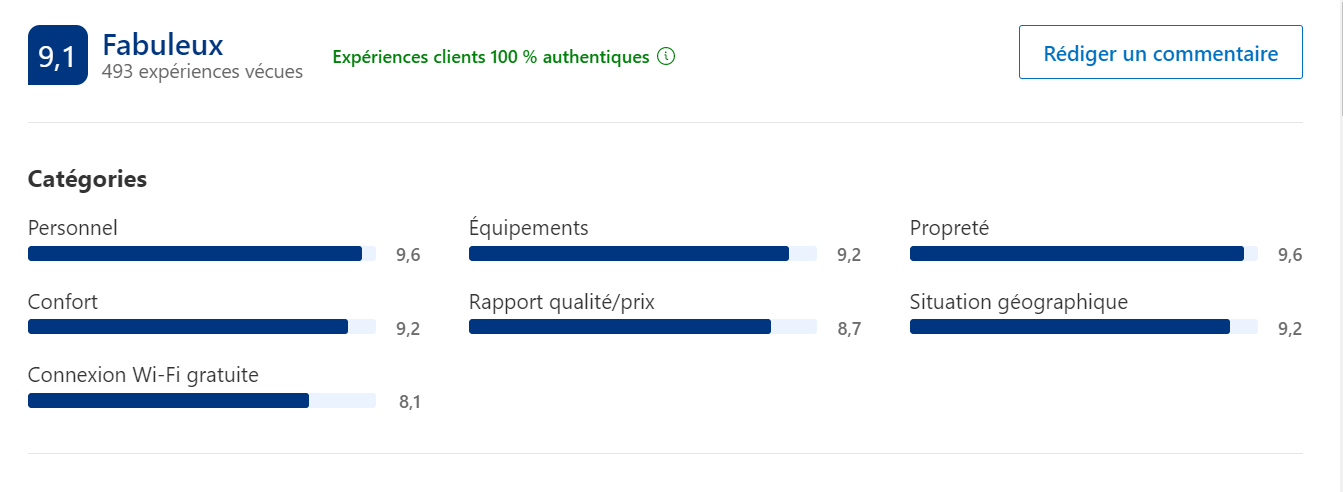
Task: Select the Connexion Wi-Fi gratuite label
Action: [x=143, y=375]
